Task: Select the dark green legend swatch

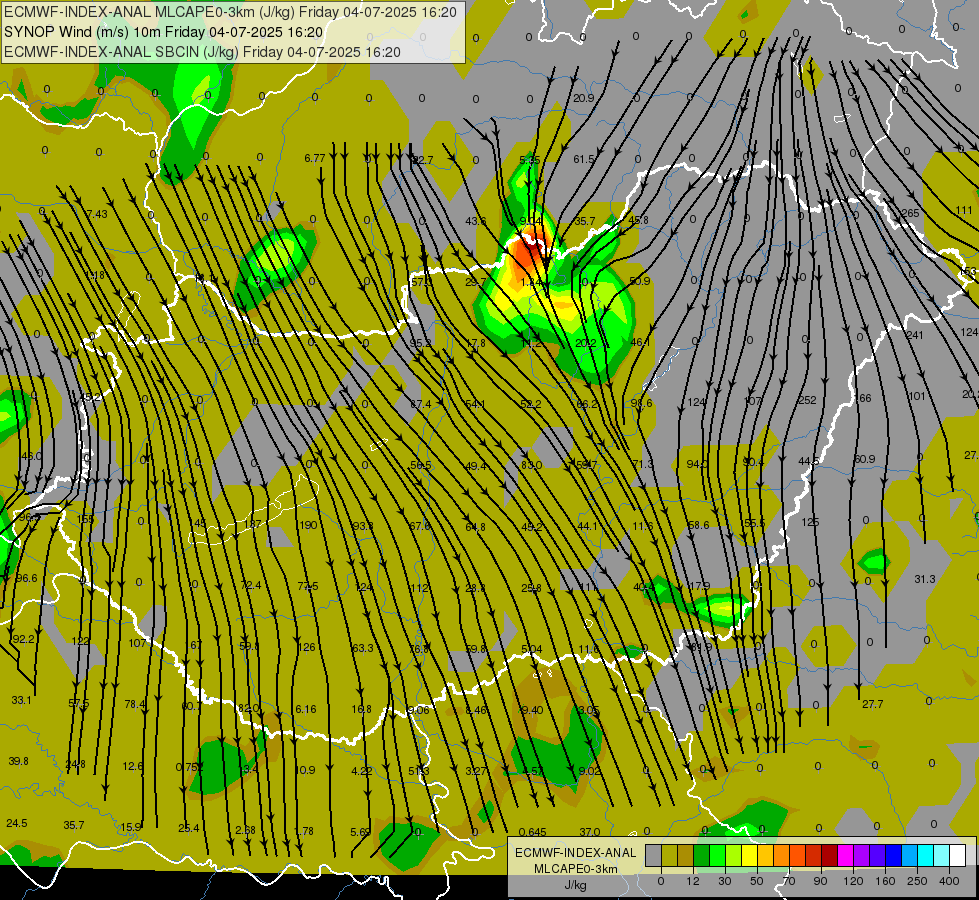Action: pyautogui.click(x=702, y=855)
